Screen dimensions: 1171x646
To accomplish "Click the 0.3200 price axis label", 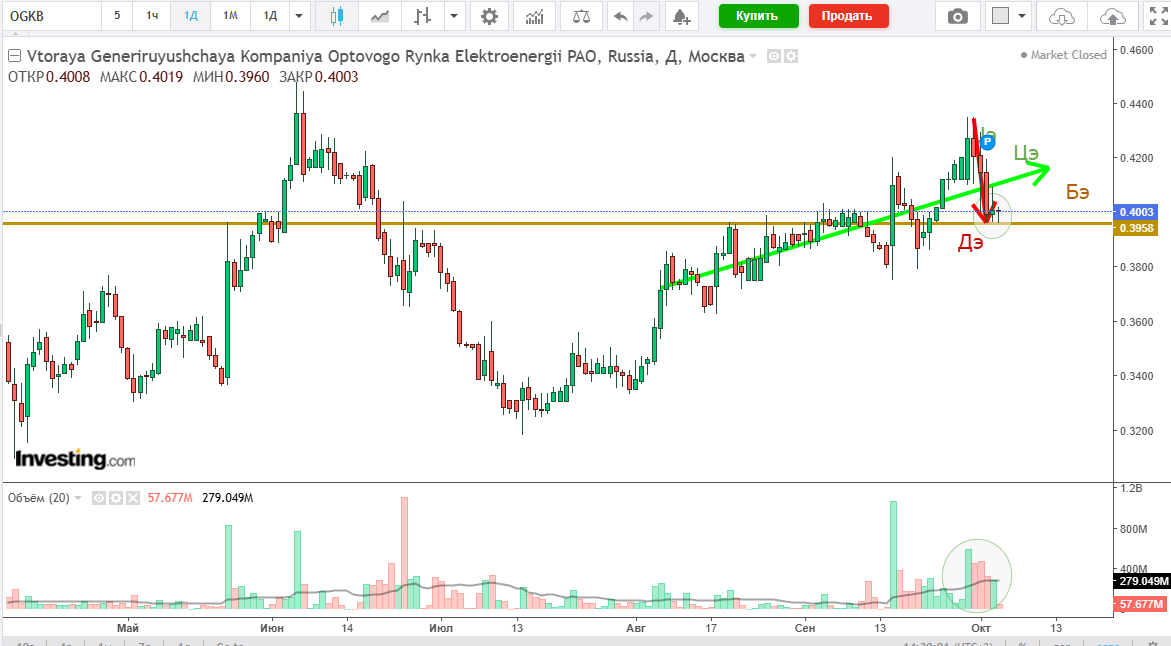I will 1137,431.
